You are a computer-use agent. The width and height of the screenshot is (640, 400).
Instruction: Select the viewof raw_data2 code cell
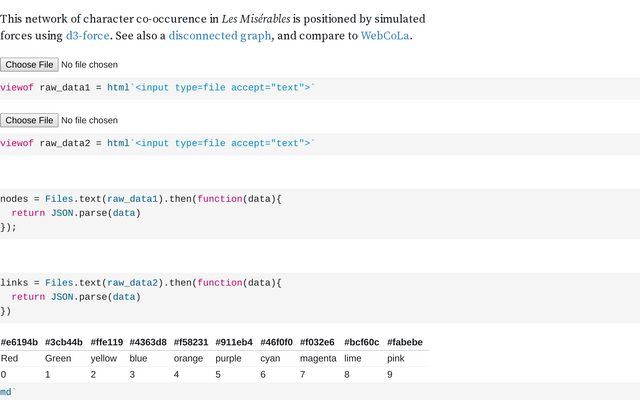click(158, 143)
